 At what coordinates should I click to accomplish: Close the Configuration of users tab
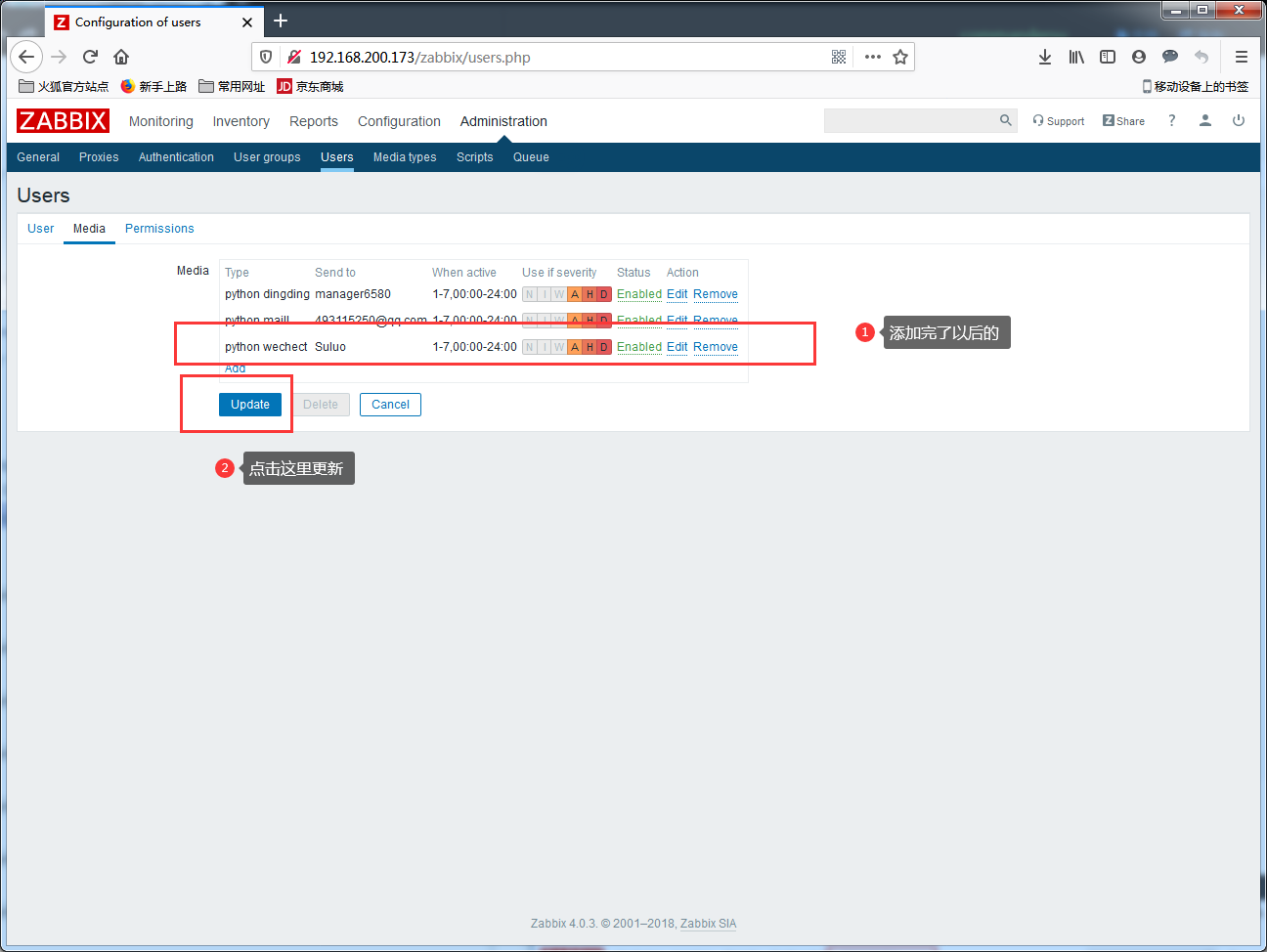pos(247,22)
